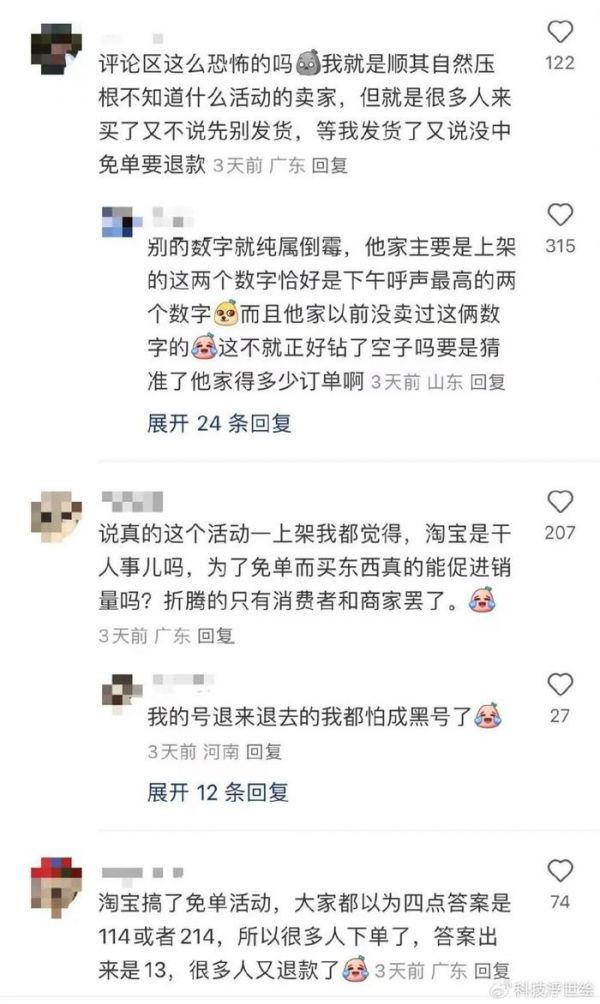Screen dimensions: 600x1004
Task: Reply to the 河南 user's comment
Action: [x=263, y=752]
